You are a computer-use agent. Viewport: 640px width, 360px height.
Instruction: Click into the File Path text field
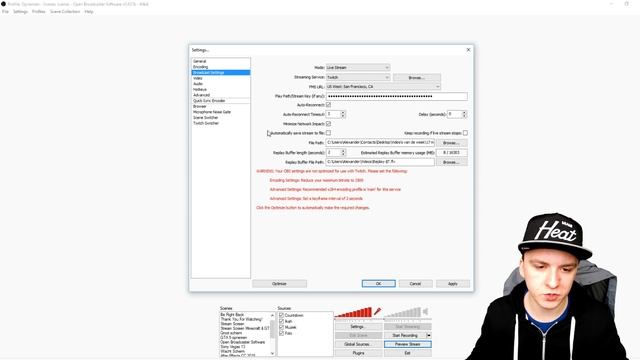(380, 142)
